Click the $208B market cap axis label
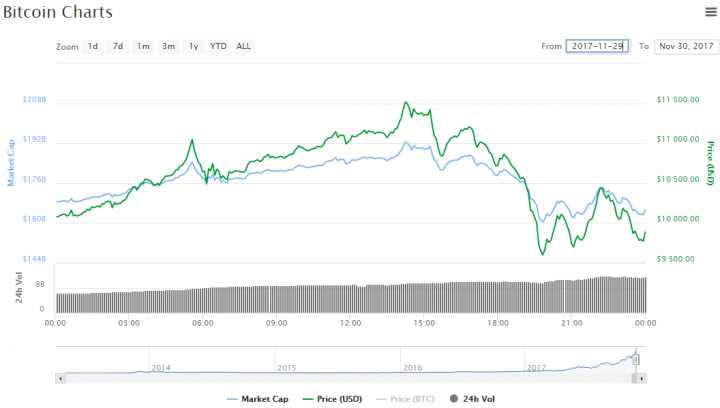The image size is (720, 408). 34,99
